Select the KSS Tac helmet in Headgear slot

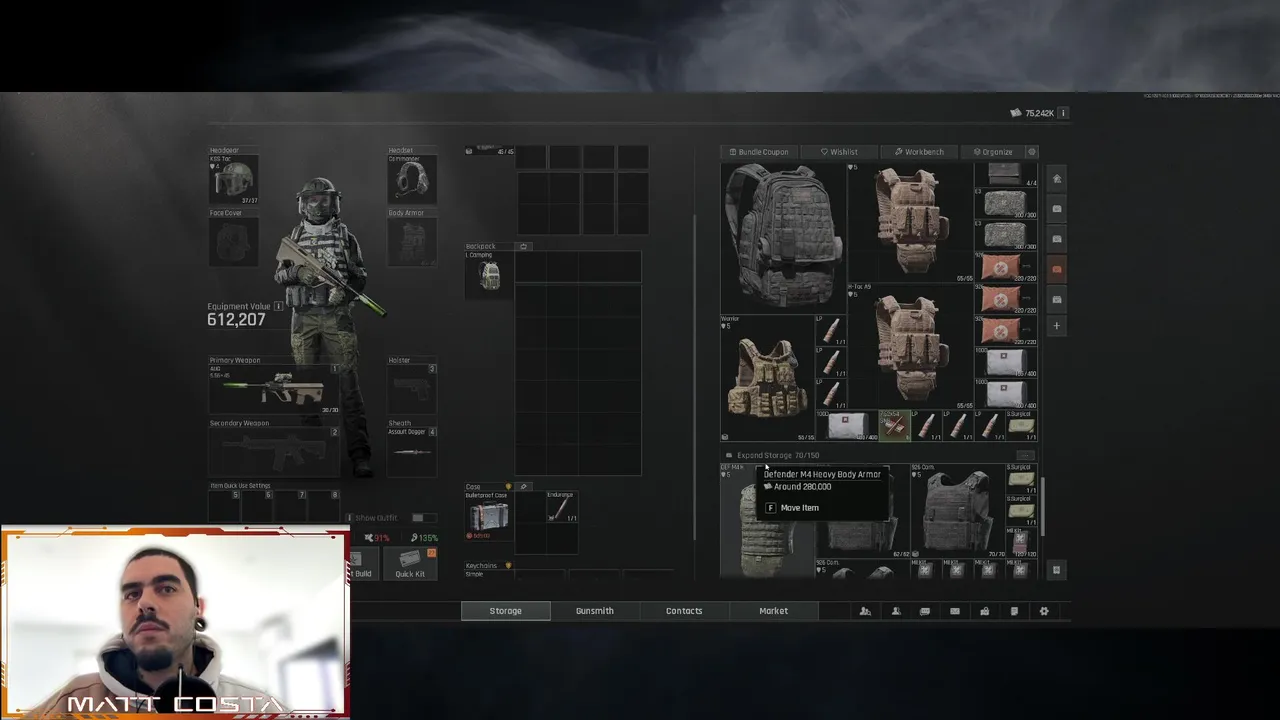coord(233,180)
